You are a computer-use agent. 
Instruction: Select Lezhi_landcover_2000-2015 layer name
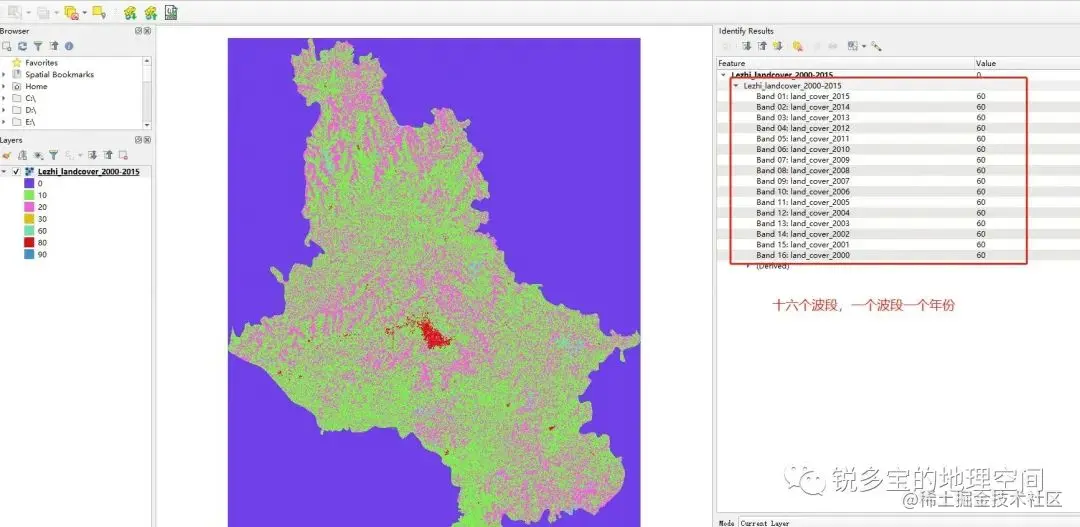pyautogui.click(x=89, y=172)
